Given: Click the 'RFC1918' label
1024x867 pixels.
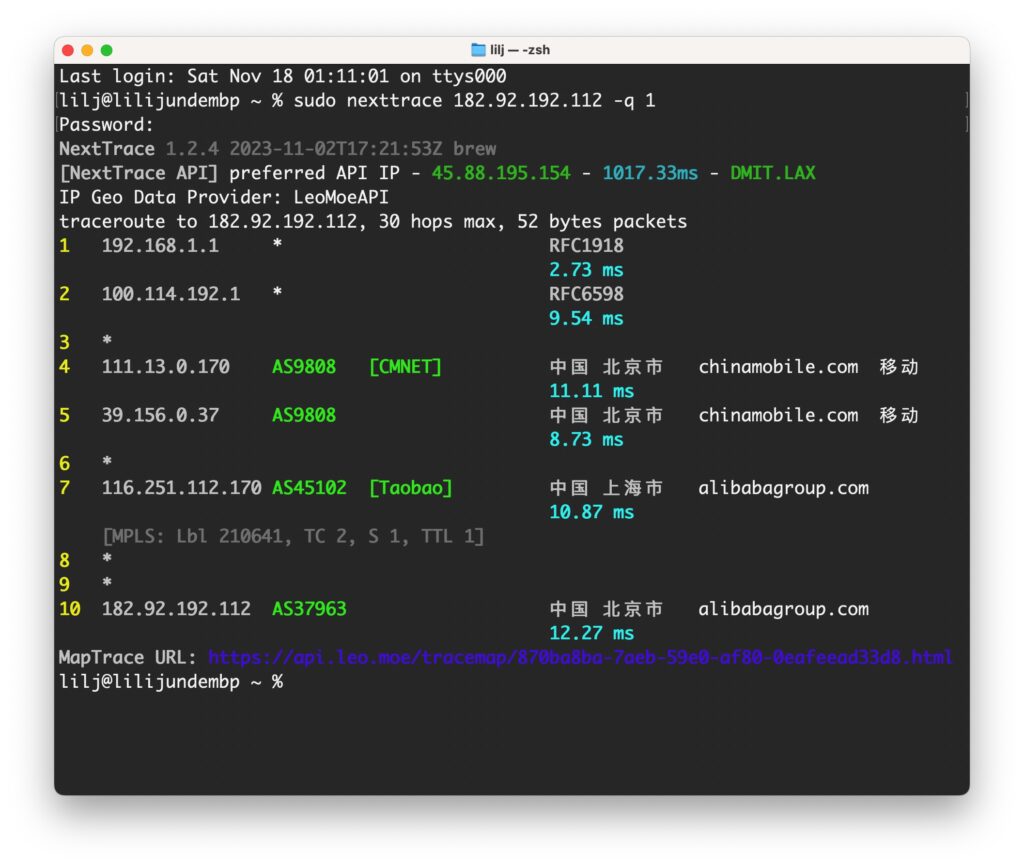Looking at the screenshot, I should click(586, 245).
